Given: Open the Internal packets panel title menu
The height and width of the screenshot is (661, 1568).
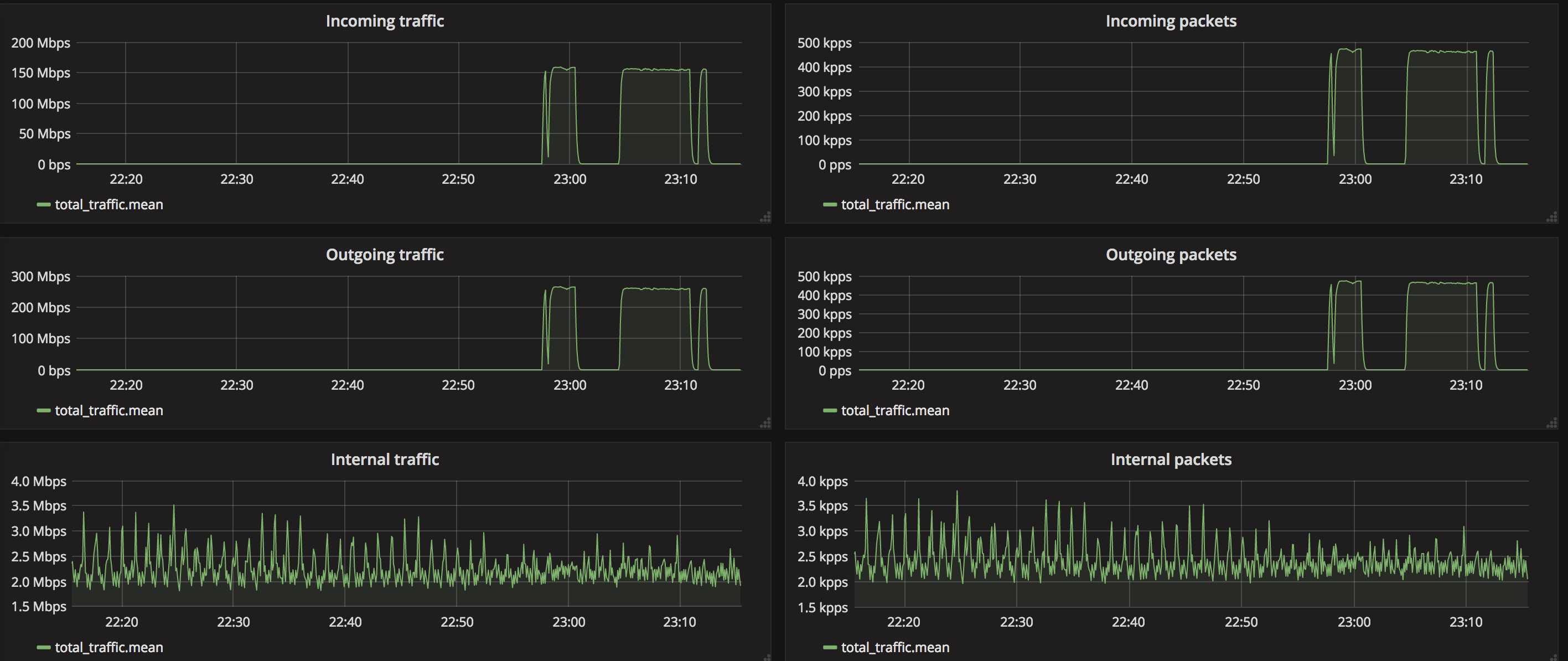Looking at the screenshot, I should tap(1171, 459).
